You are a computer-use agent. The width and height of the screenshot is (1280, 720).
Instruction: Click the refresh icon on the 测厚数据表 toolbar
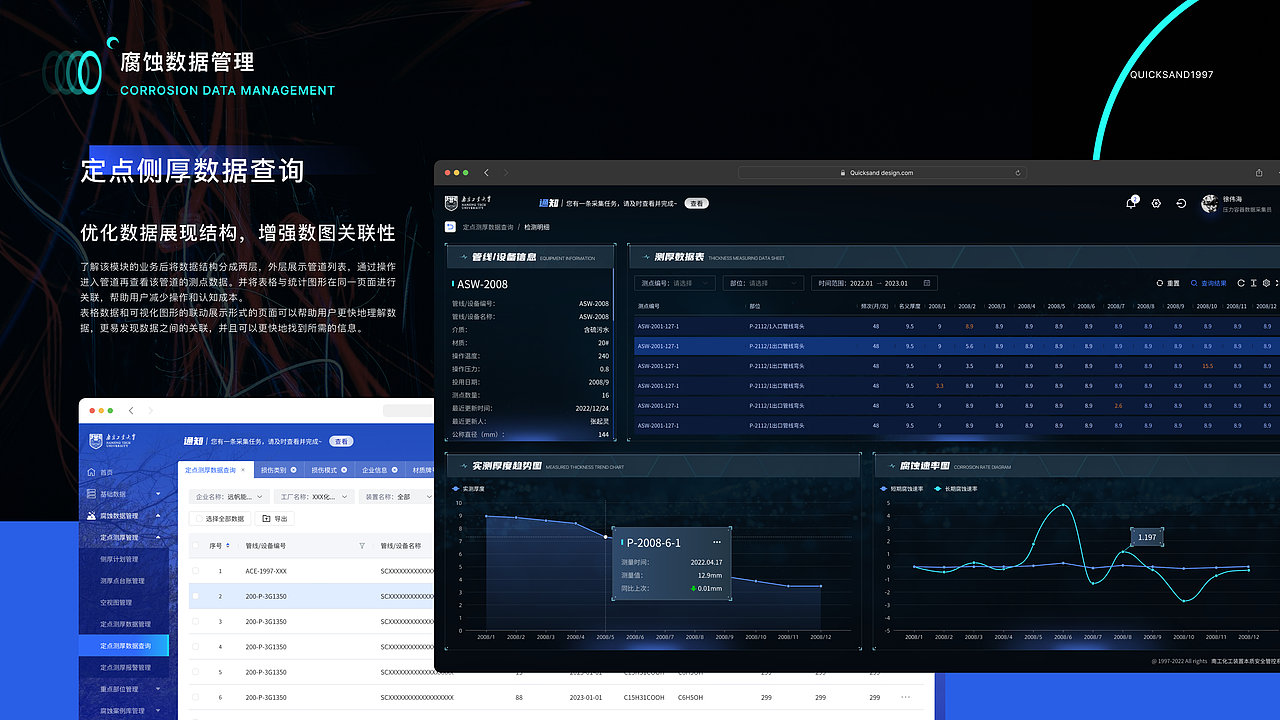point(1241,283)
